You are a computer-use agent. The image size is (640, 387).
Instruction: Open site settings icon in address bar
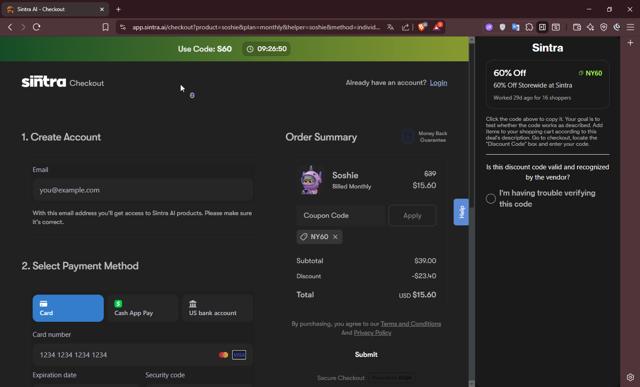click(x=122, y=27)
